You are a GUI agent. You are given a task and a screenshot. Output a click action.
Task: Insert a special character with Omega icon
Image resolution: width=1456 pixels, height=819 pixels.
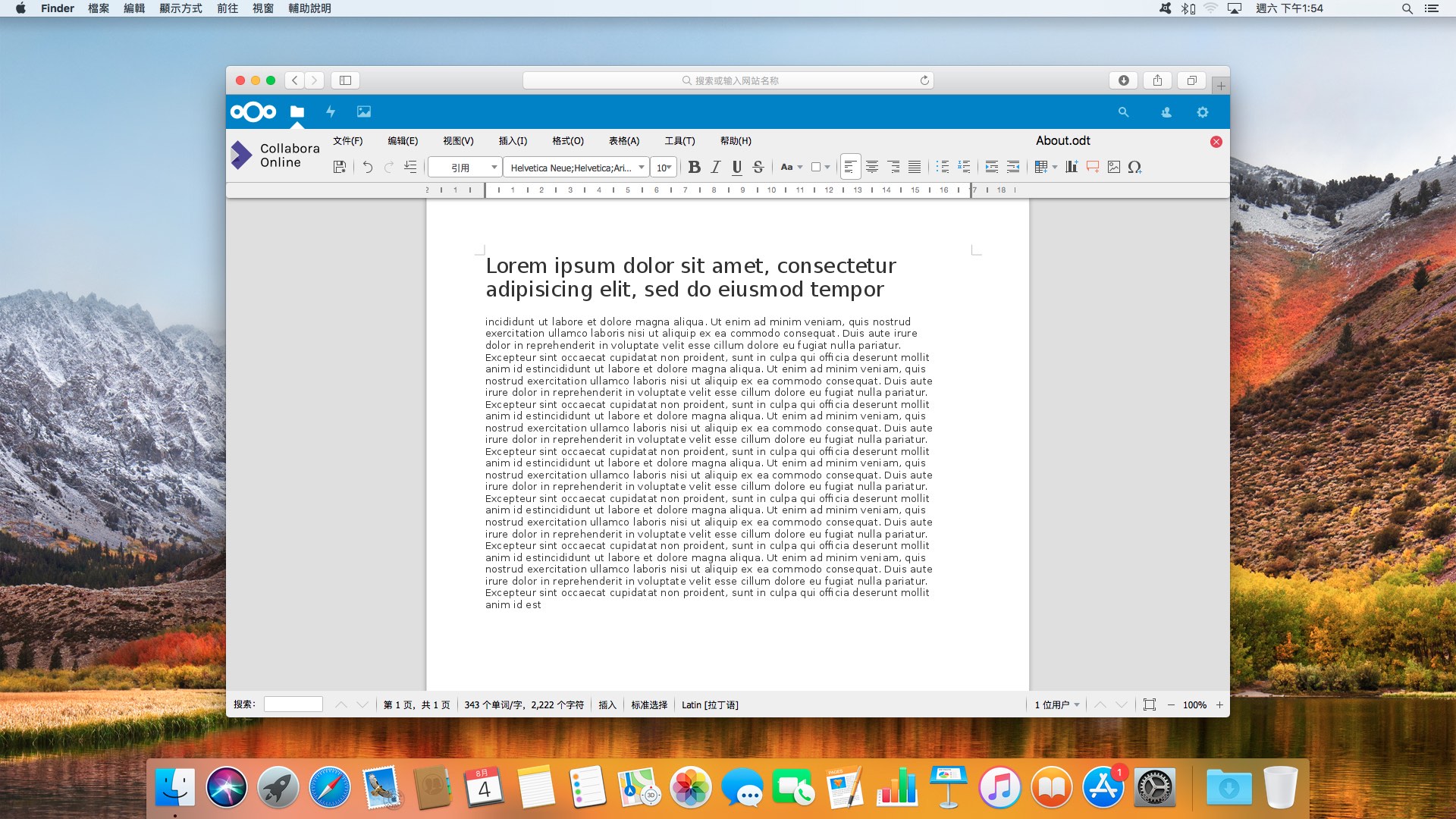click(x=1134, y=167)
